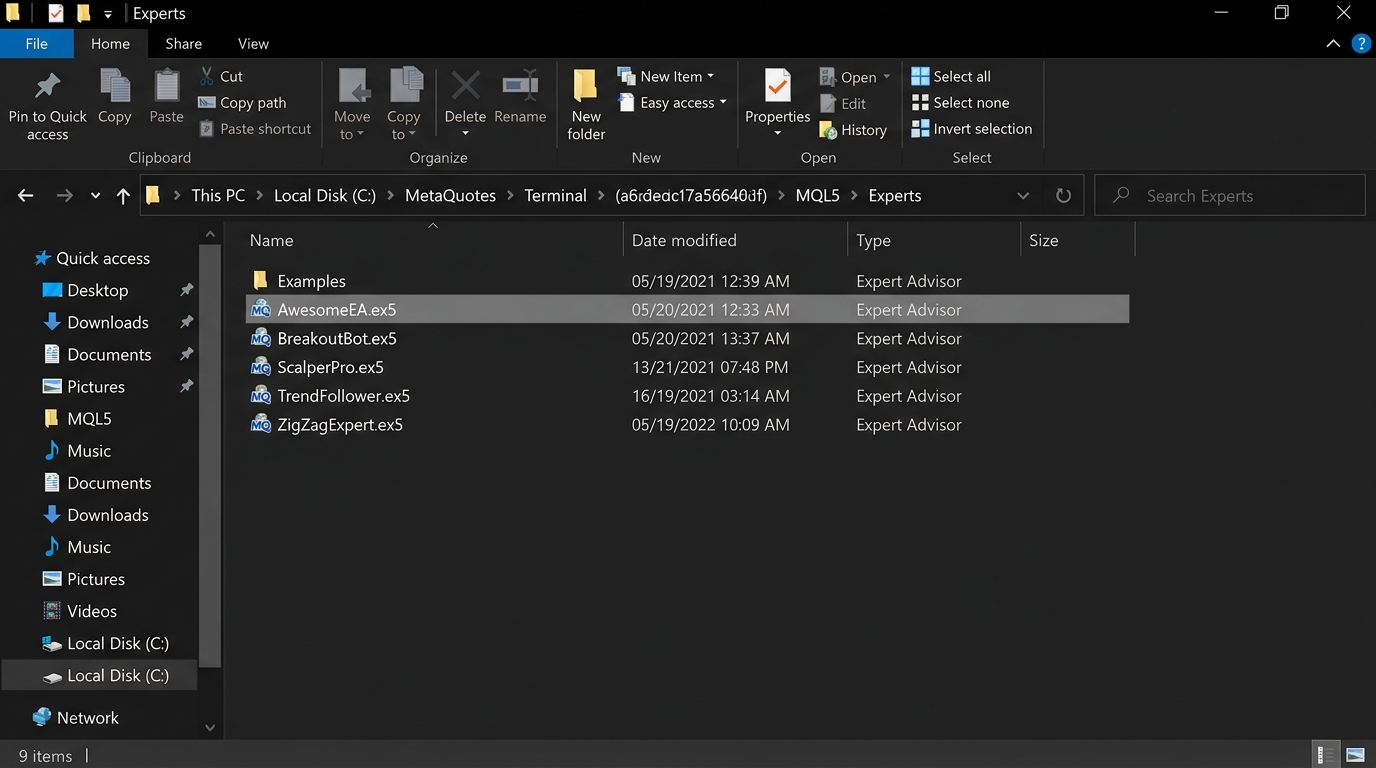Click the forward navigation arrow
This screenshot has width=1376, height=768.
[64, 196]
